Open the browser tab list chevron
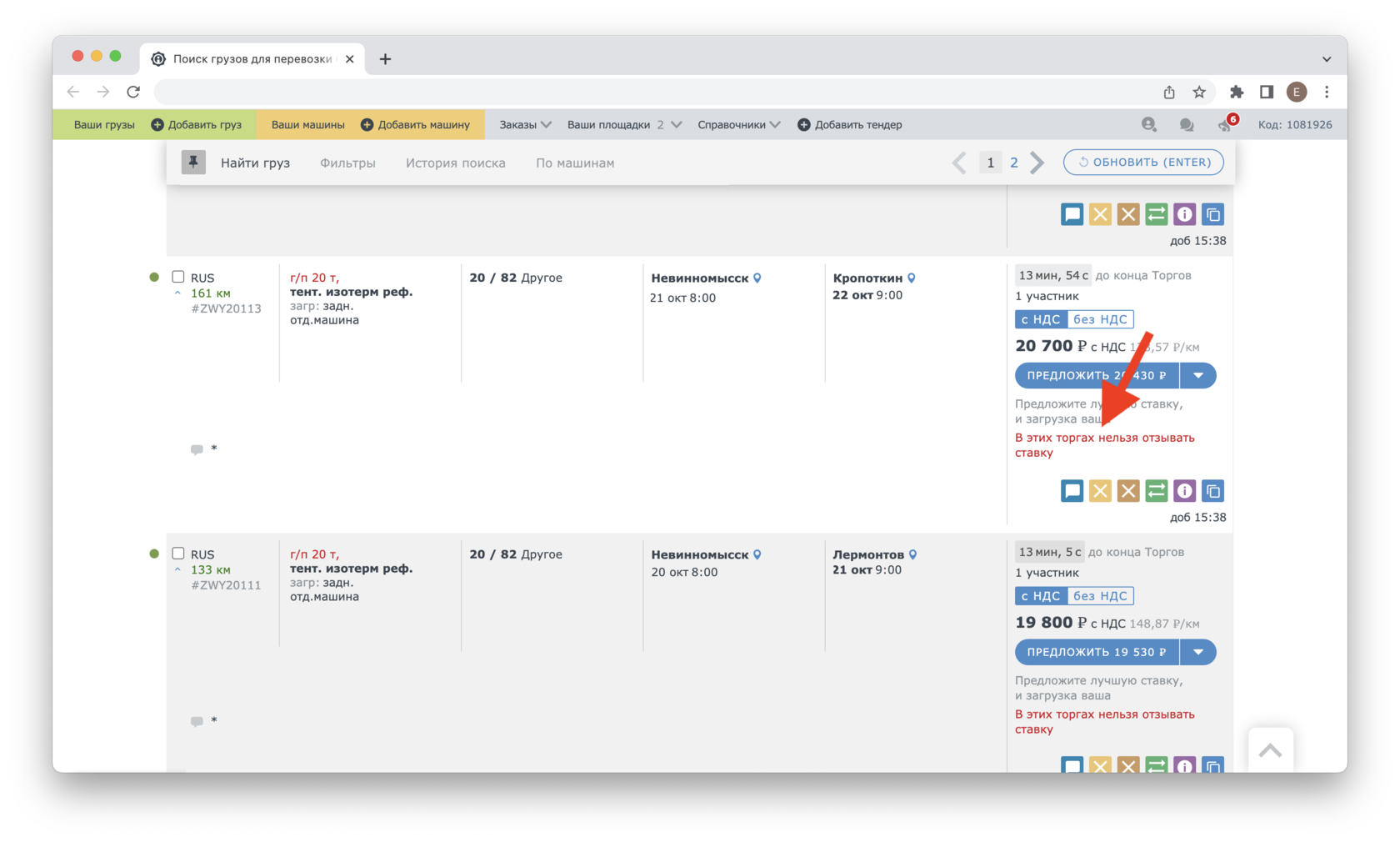Image resolution: width=1400 pixels, height=842 pixels. coord(1327,59)
